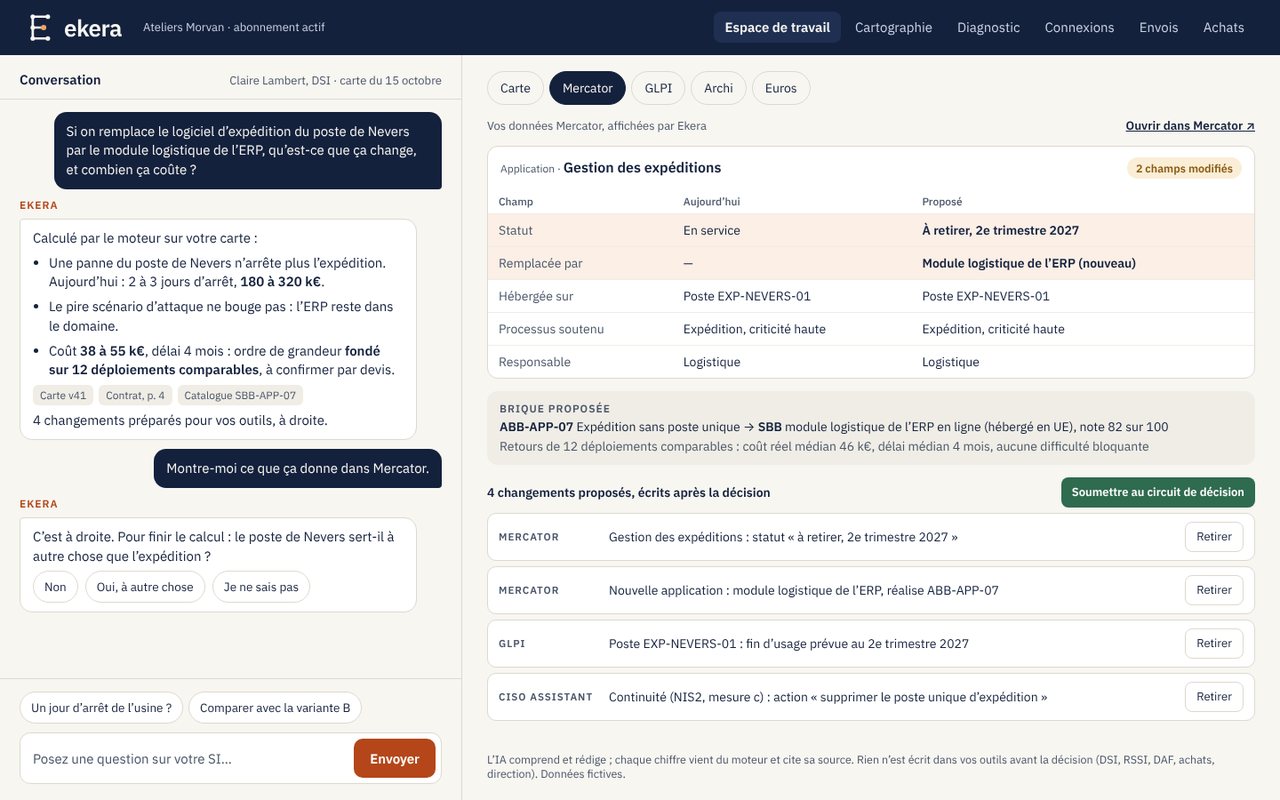Switch to the Carte tab

pyautogui.click(x=515, y=88)
